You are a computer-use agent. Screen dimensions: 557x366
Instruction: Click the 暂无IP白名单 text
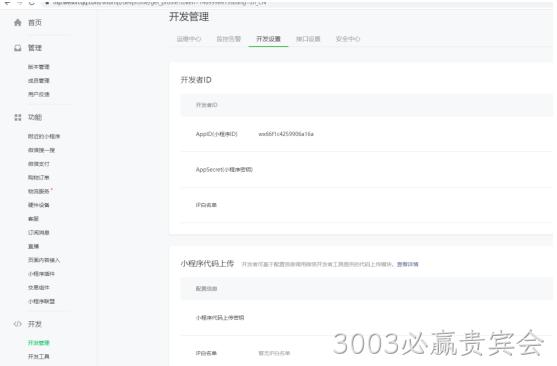click(274, 353)
